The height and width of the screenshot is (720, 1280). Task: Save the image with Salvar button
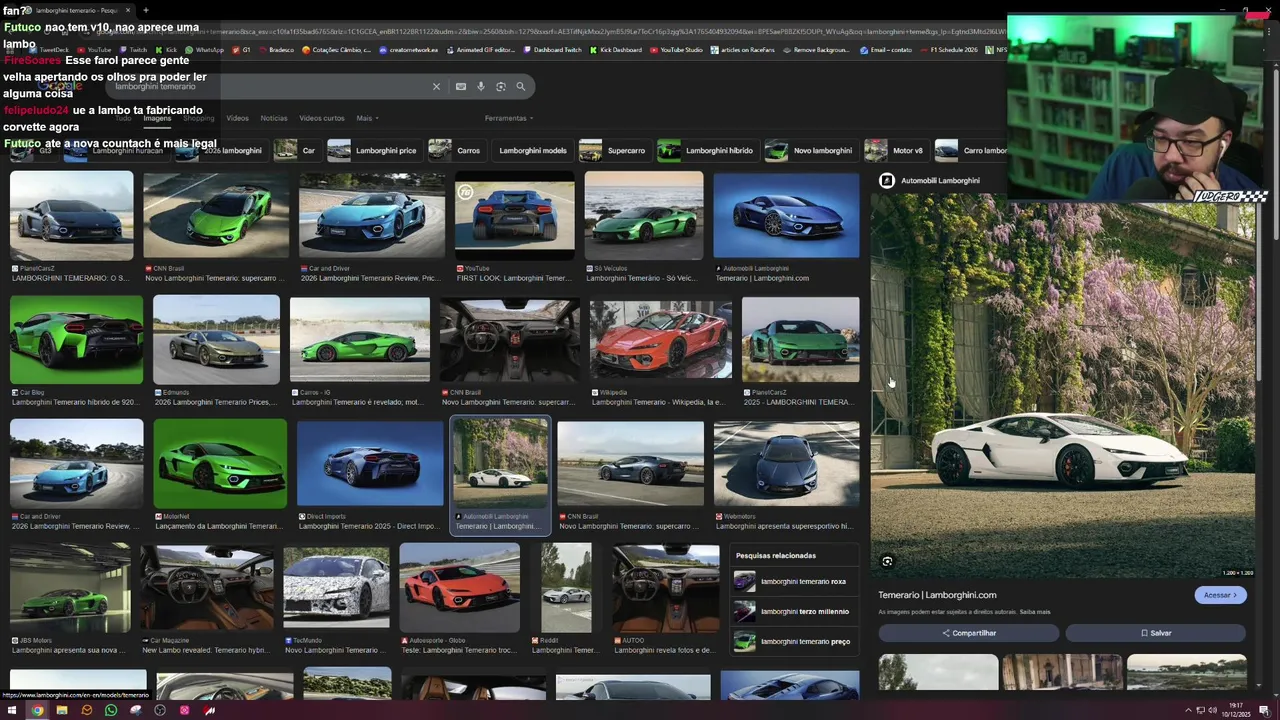1156,633
